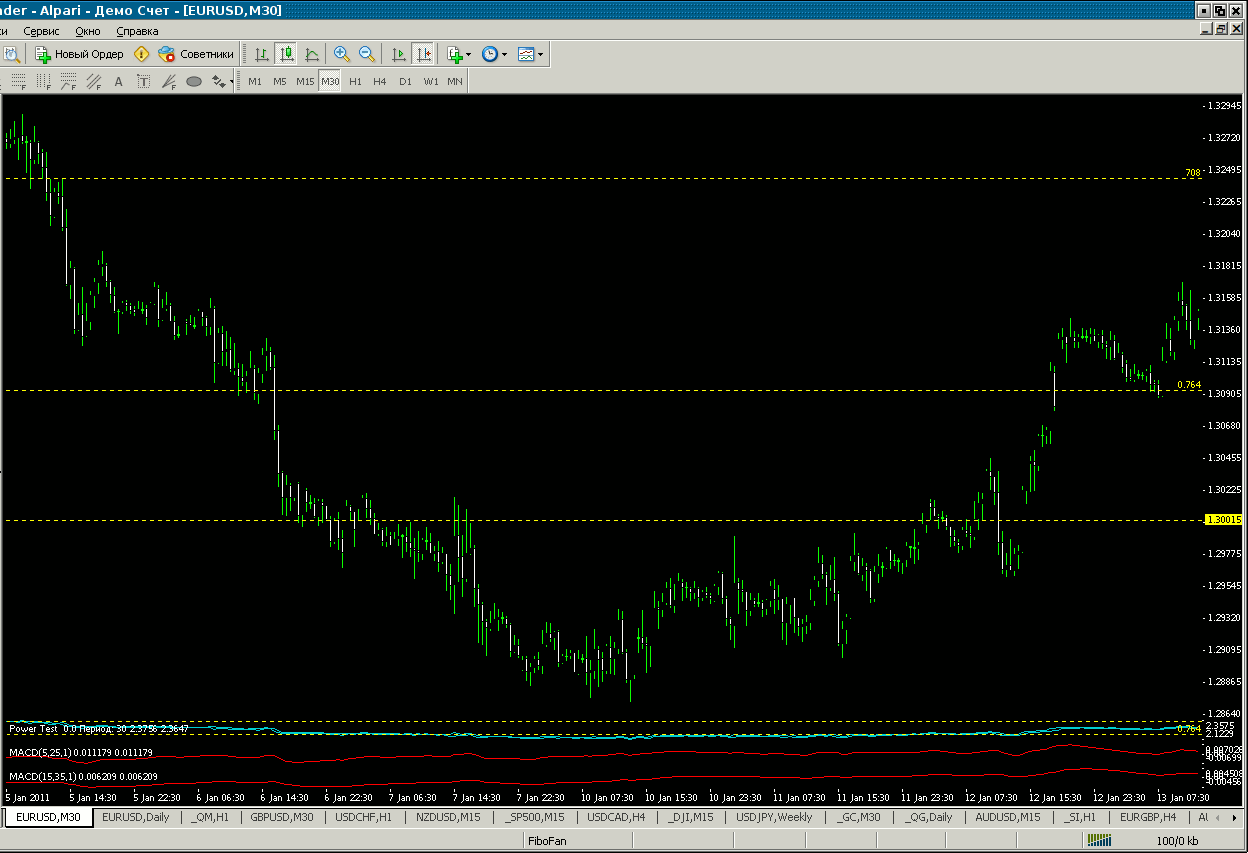
Task: Switch to the GBPUSD,M30 chart tab
Action: coord(281,817)
